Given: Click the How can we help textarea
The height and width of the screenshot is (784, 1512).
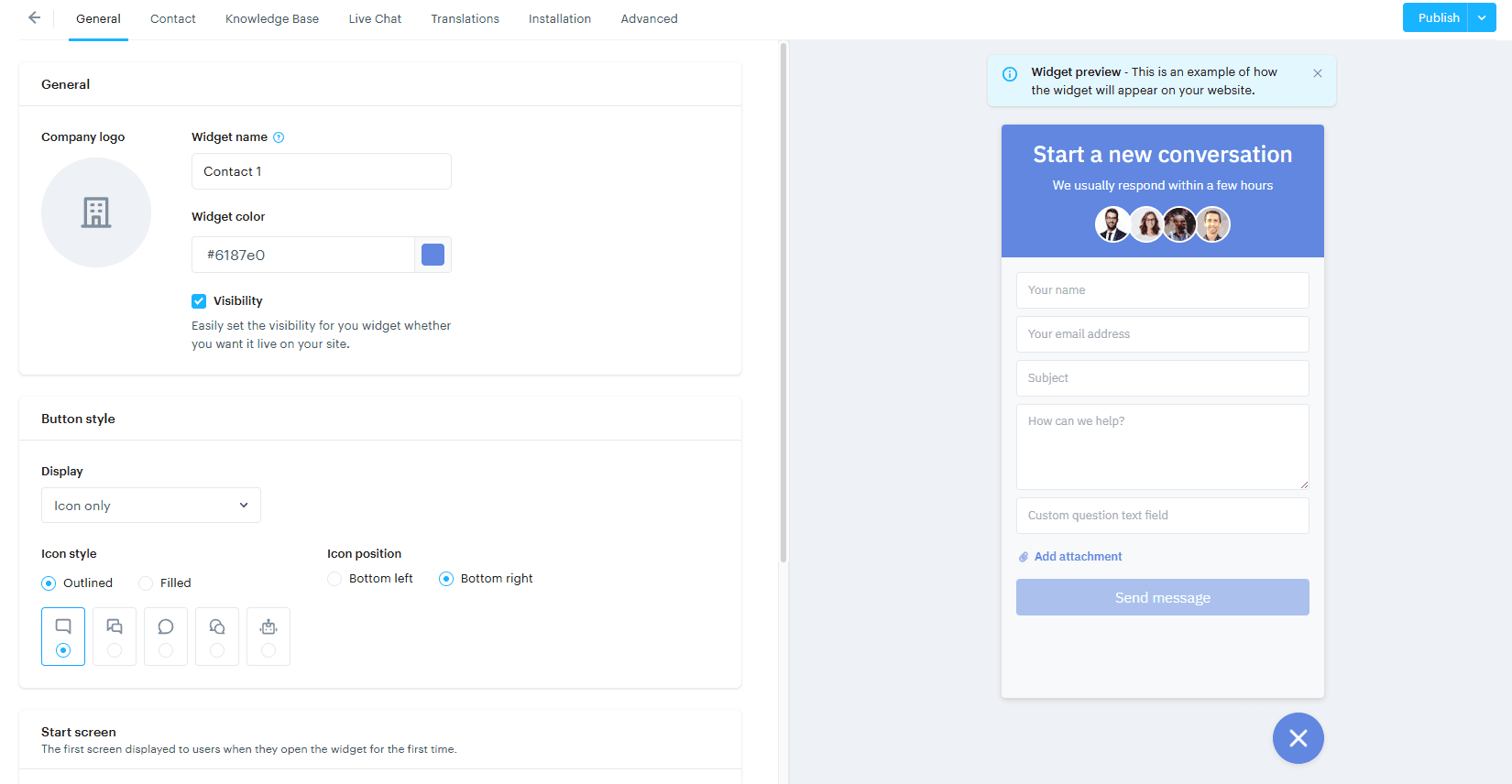Looking at the screenshot, I should coord(1163,447).
